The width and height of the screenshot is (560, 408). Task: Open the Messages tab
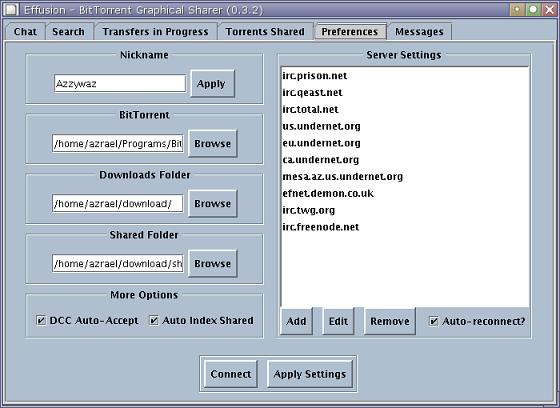(x=419, y=31)
